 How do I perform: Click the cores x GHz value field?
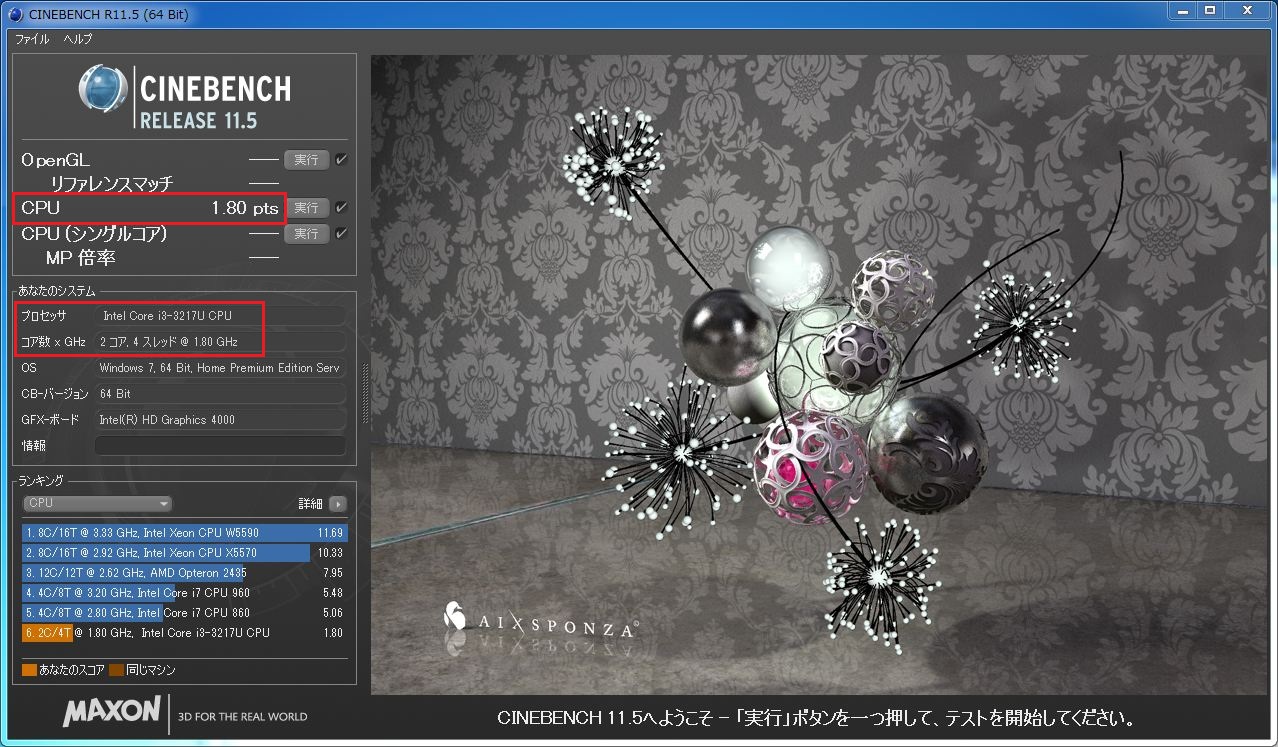click(x=220, y=342)
